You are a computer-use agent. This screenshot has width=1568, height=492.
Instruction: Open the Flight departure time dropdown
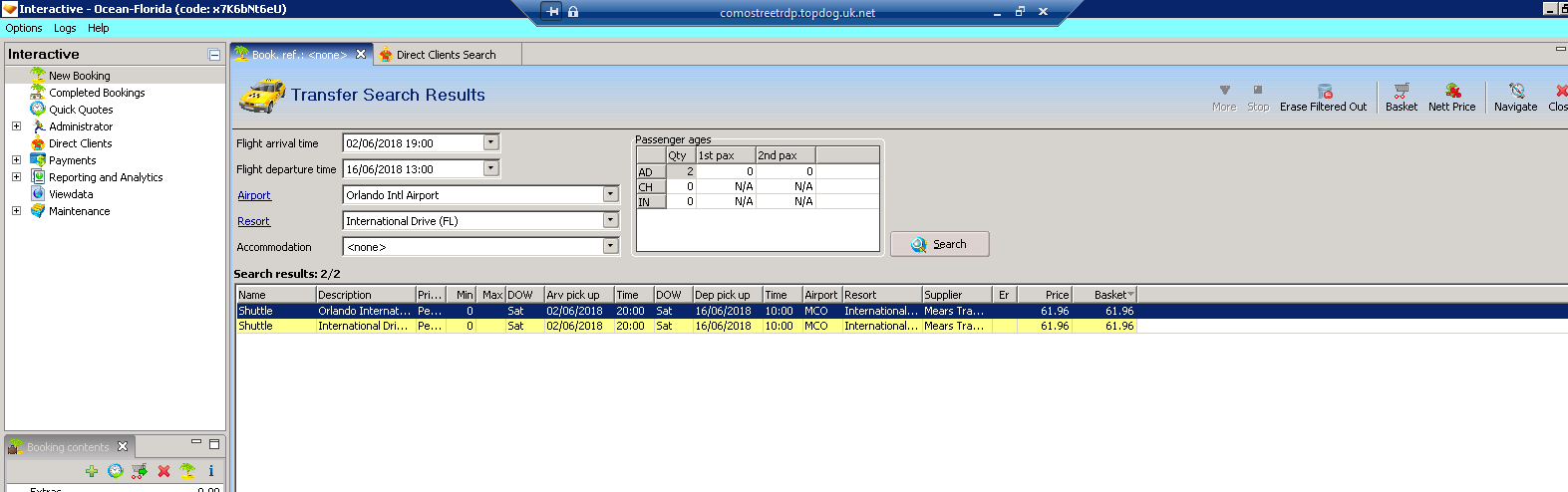[490, 168]
